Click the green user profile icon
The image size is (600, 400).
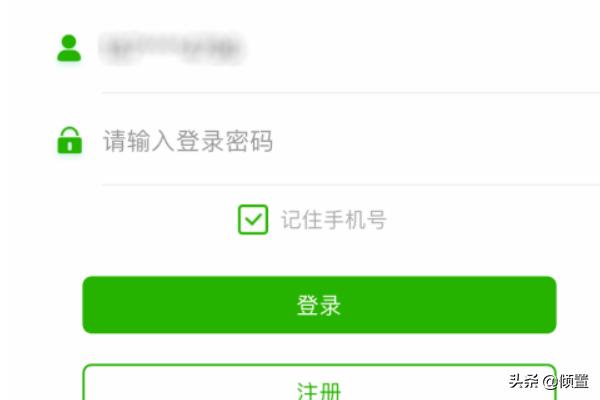(x=69, y=48)
